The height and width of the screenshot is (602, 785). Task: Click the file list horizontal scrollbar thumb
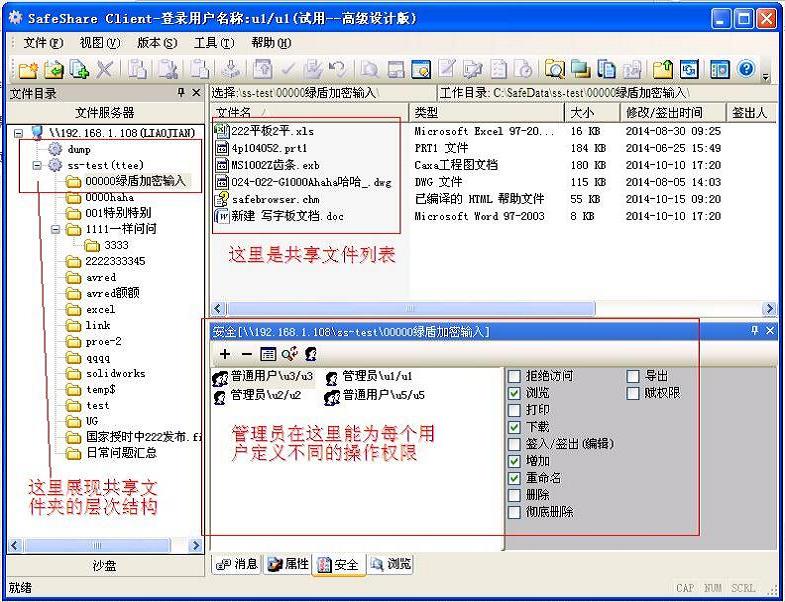[x=410, y=309]
